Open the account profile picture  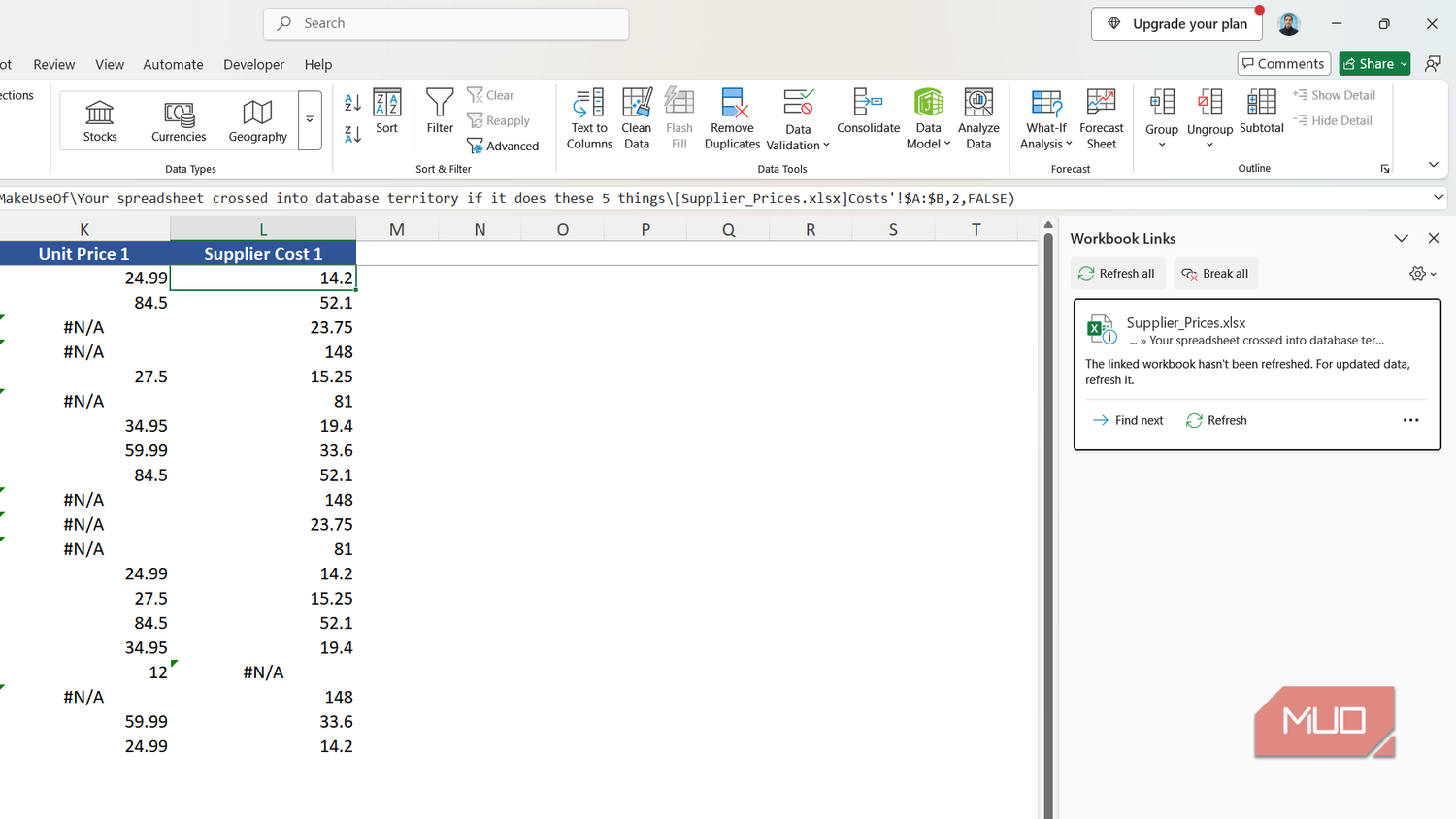click(1289, 23)
